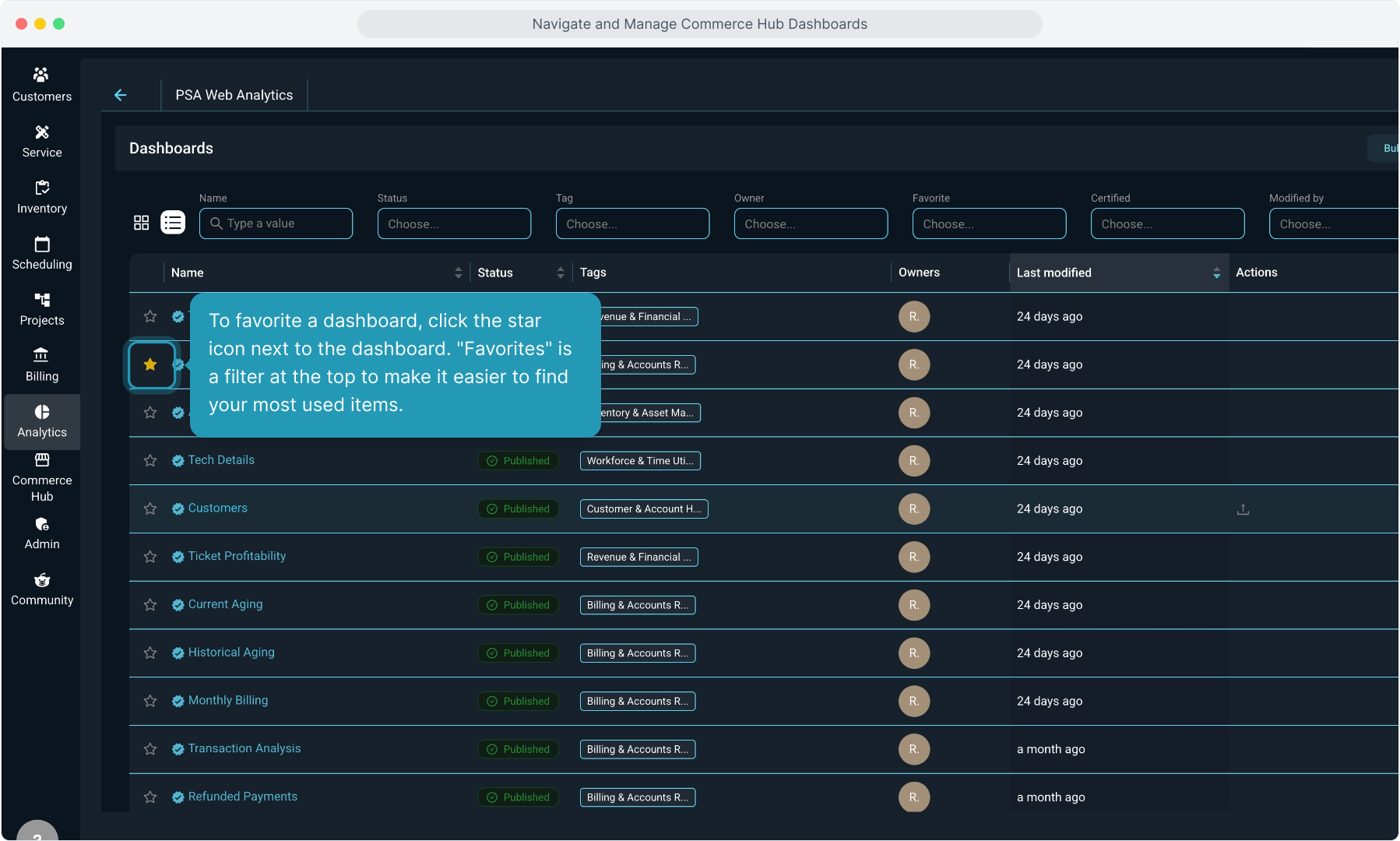Switch to grid view layout
Image resolution: width=1400 pixels, height=841 pixels.
point(141,223)
